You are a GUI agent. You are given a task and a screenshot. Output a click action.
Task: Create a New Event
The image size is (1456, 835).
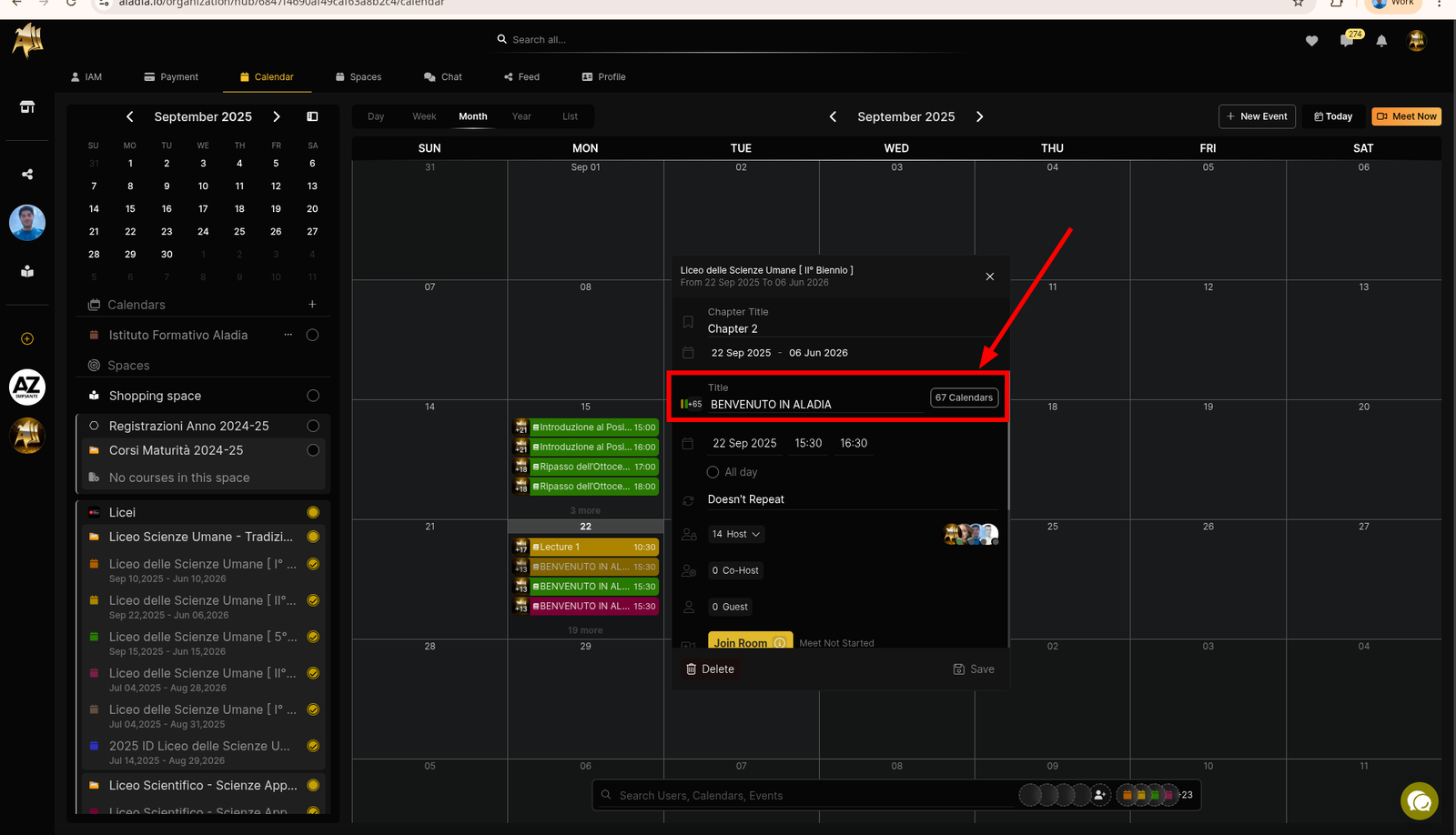coord(1257,116)
